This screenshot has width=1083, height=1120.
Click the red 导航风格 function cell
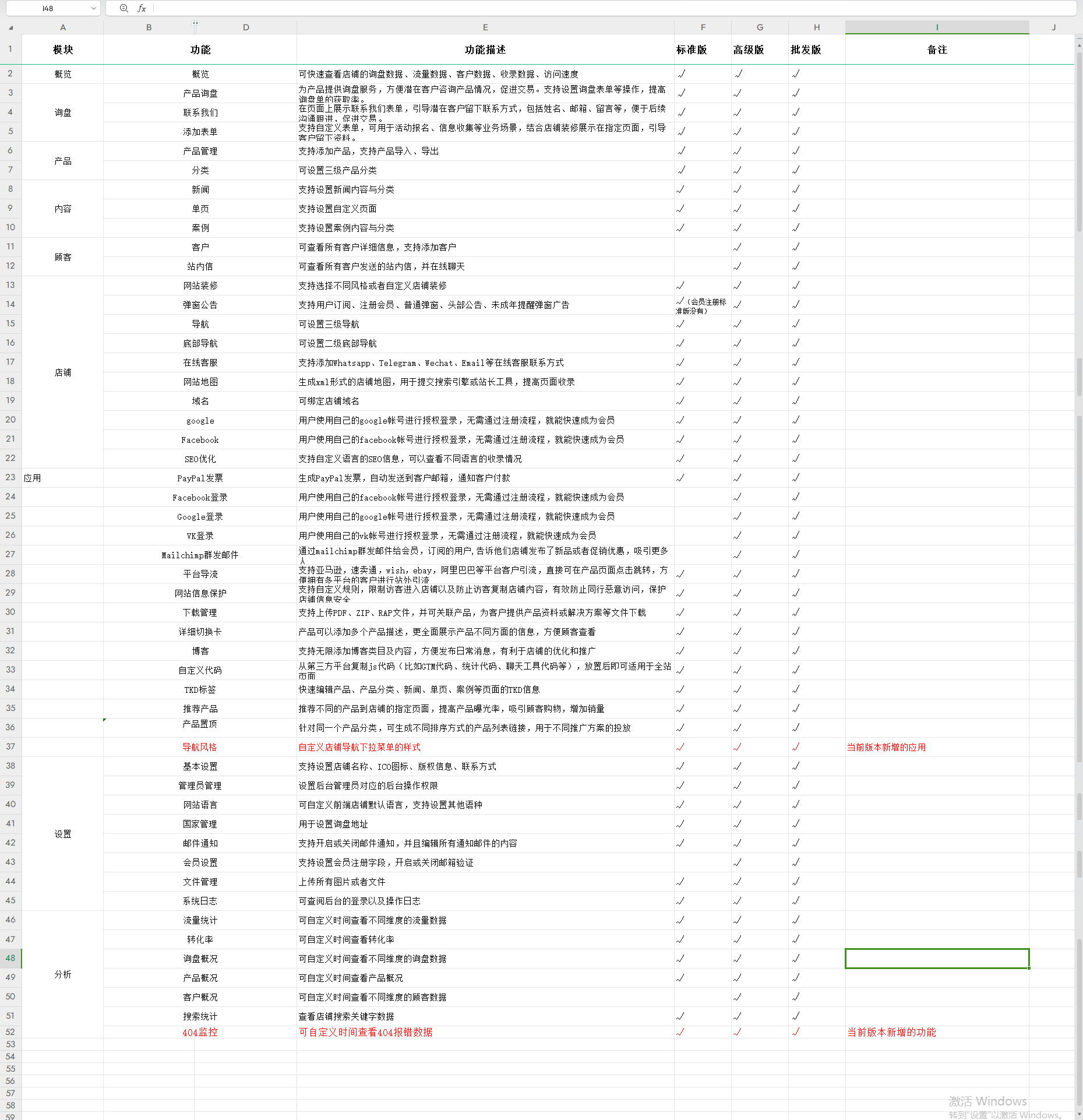point(200,747)
